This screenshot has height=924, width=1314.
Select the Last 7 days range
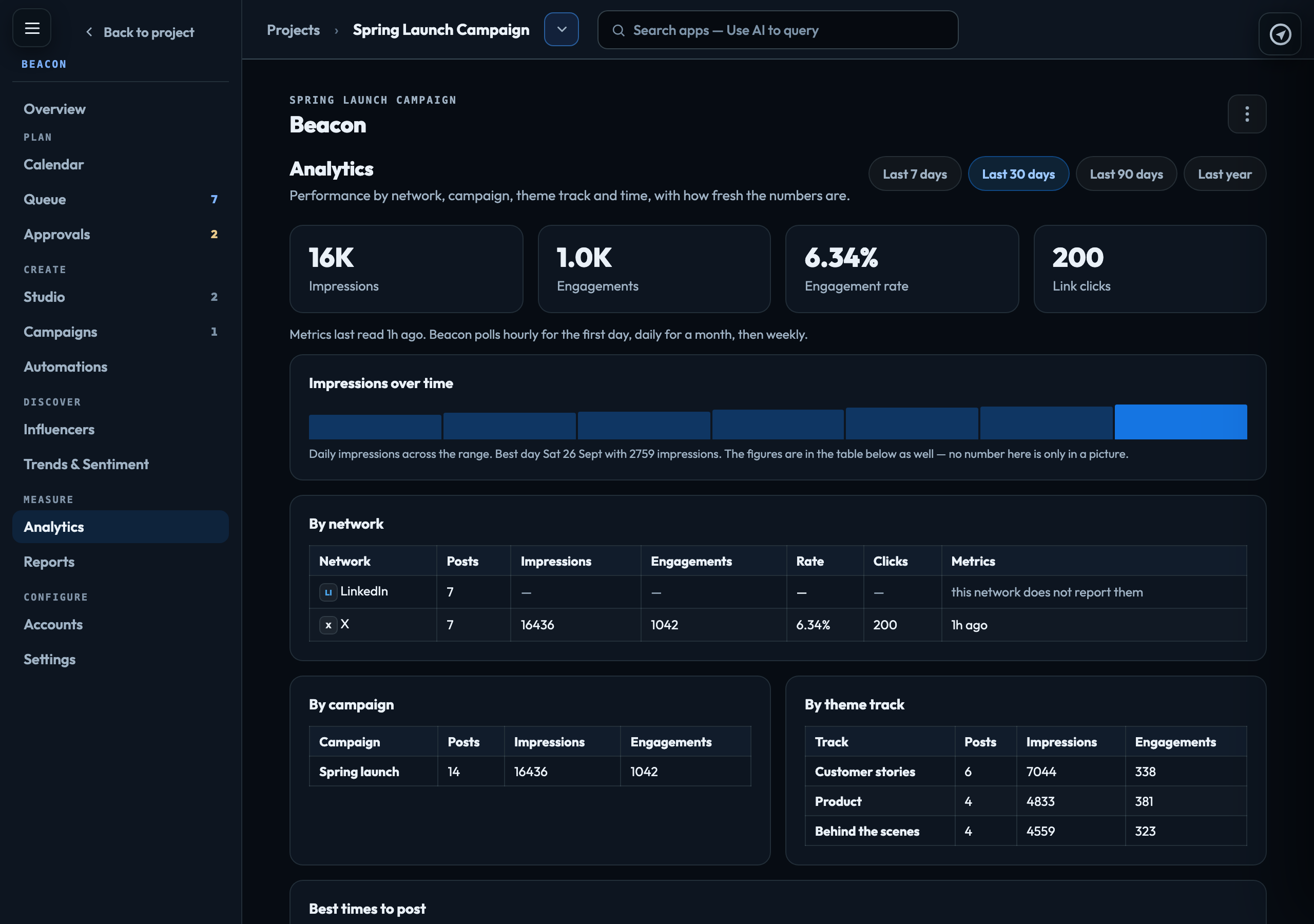coord(915,174)
